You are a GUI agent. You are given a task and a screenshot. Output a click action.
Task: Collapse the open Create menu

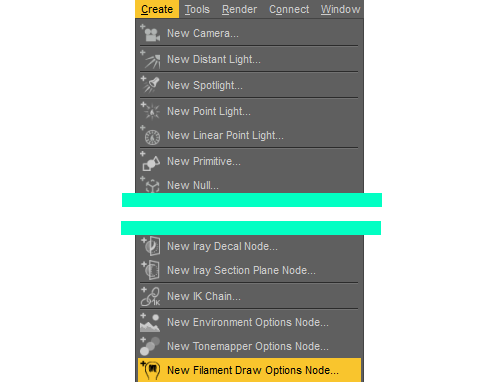pos(157,9)
